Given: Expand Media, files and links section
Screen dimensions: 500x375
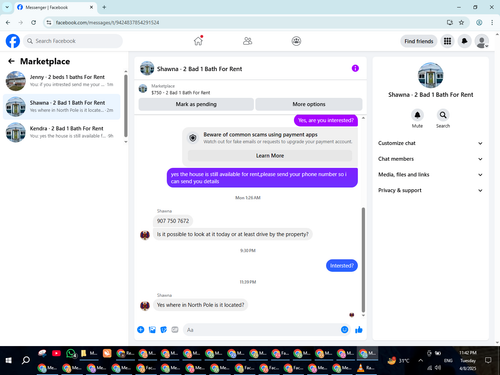Looking at the screenshot, I should tap(430, 174).
